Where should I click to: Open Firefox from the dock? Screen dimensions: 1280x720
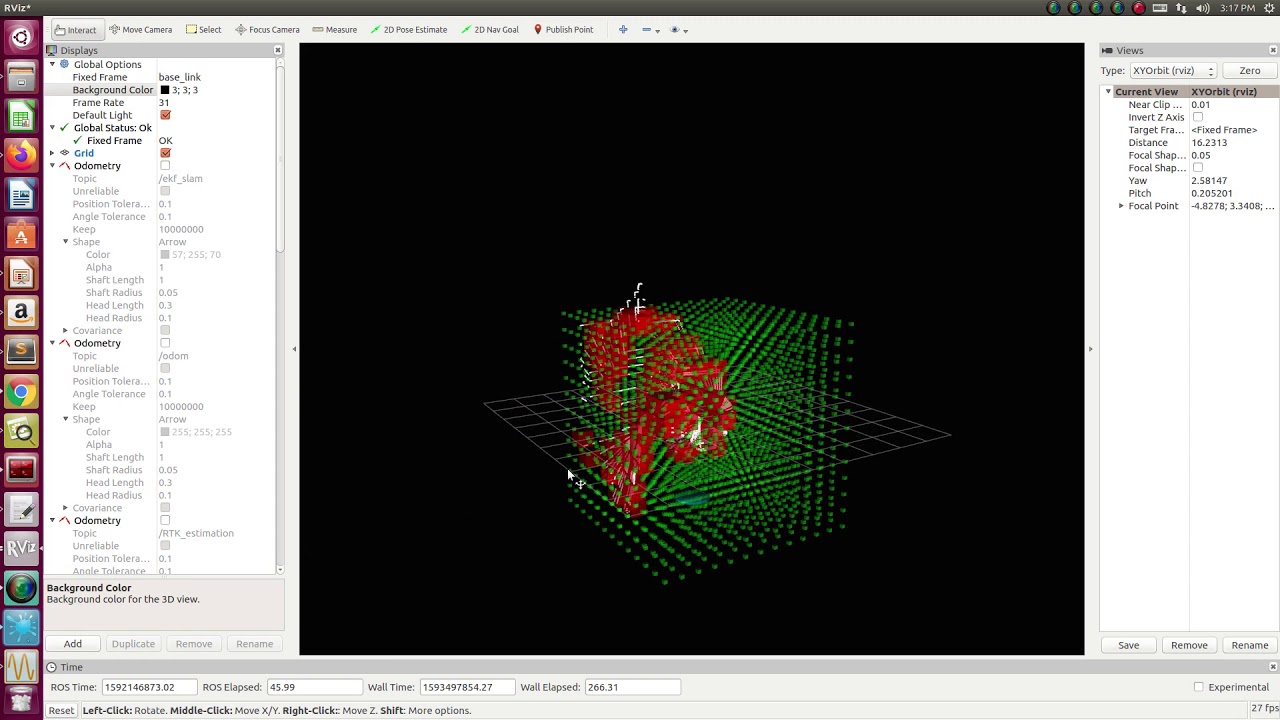(x=21, y=155)
